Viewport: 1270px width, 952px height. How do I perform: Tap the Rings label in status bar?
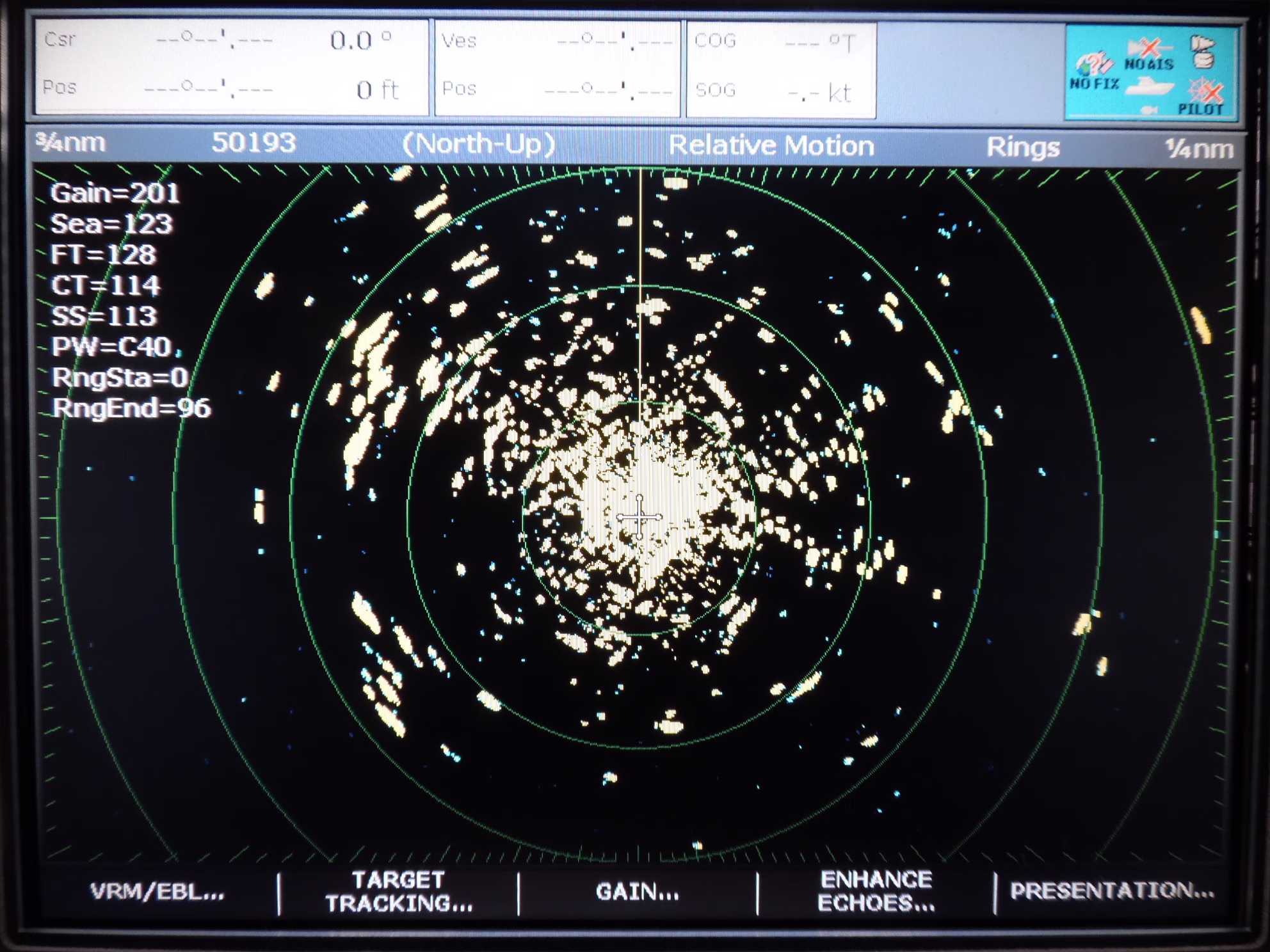(x=1023, y=147)
